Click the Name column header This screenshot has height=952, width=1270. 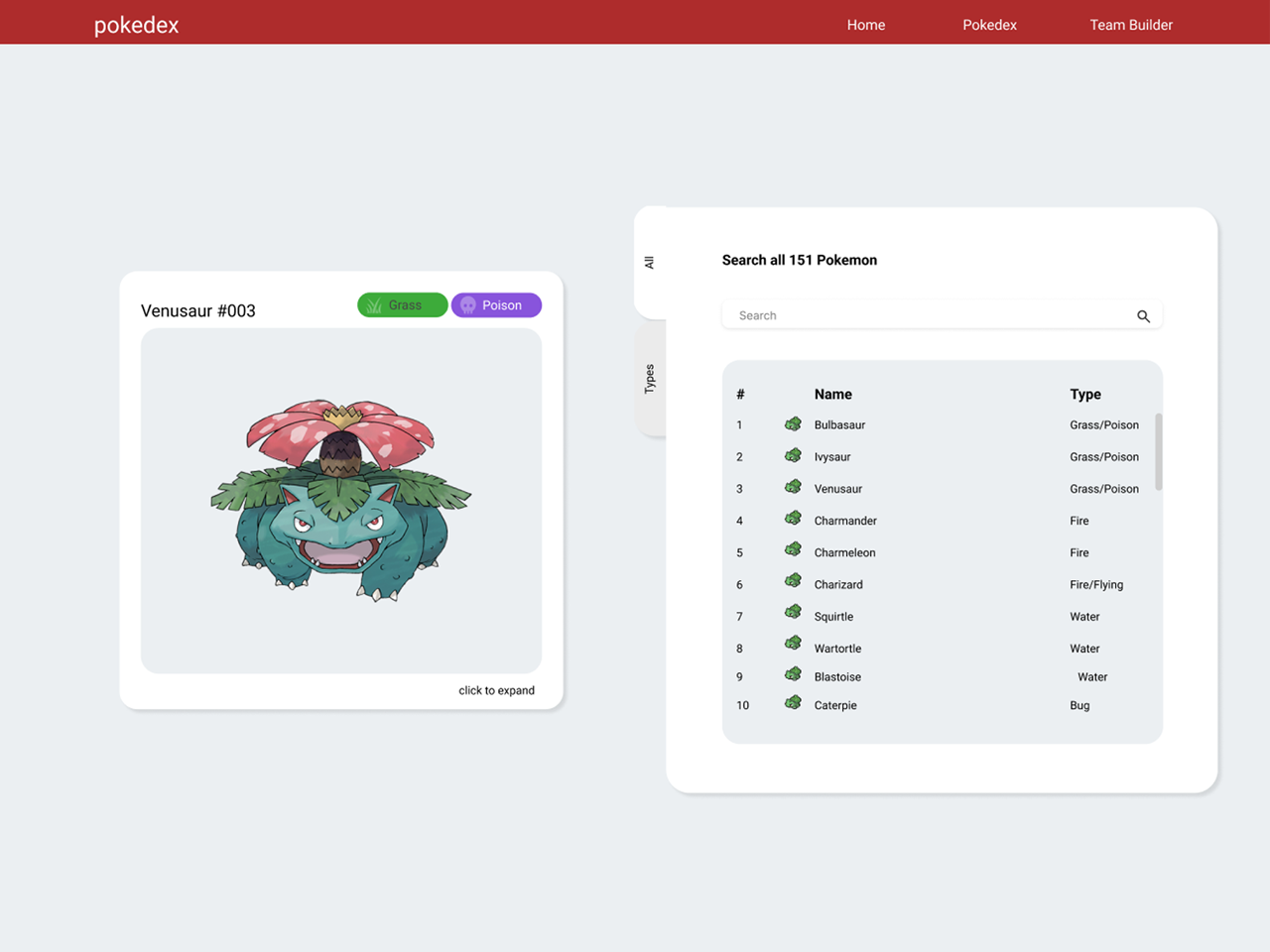(833, 394)
